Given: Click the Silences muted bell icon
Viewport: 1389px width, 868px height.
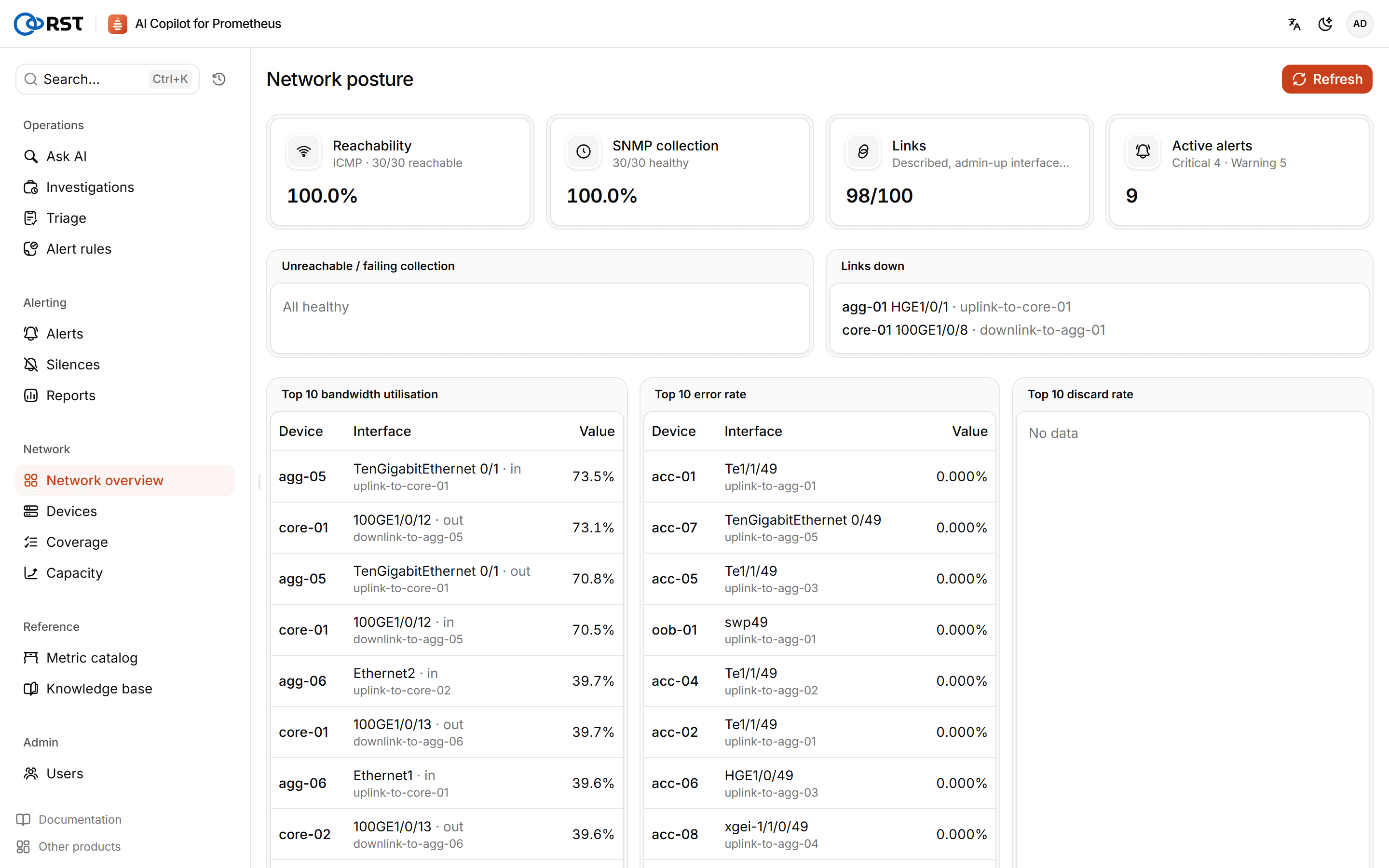Looking at the screenshot, I should tap(31, 365).
